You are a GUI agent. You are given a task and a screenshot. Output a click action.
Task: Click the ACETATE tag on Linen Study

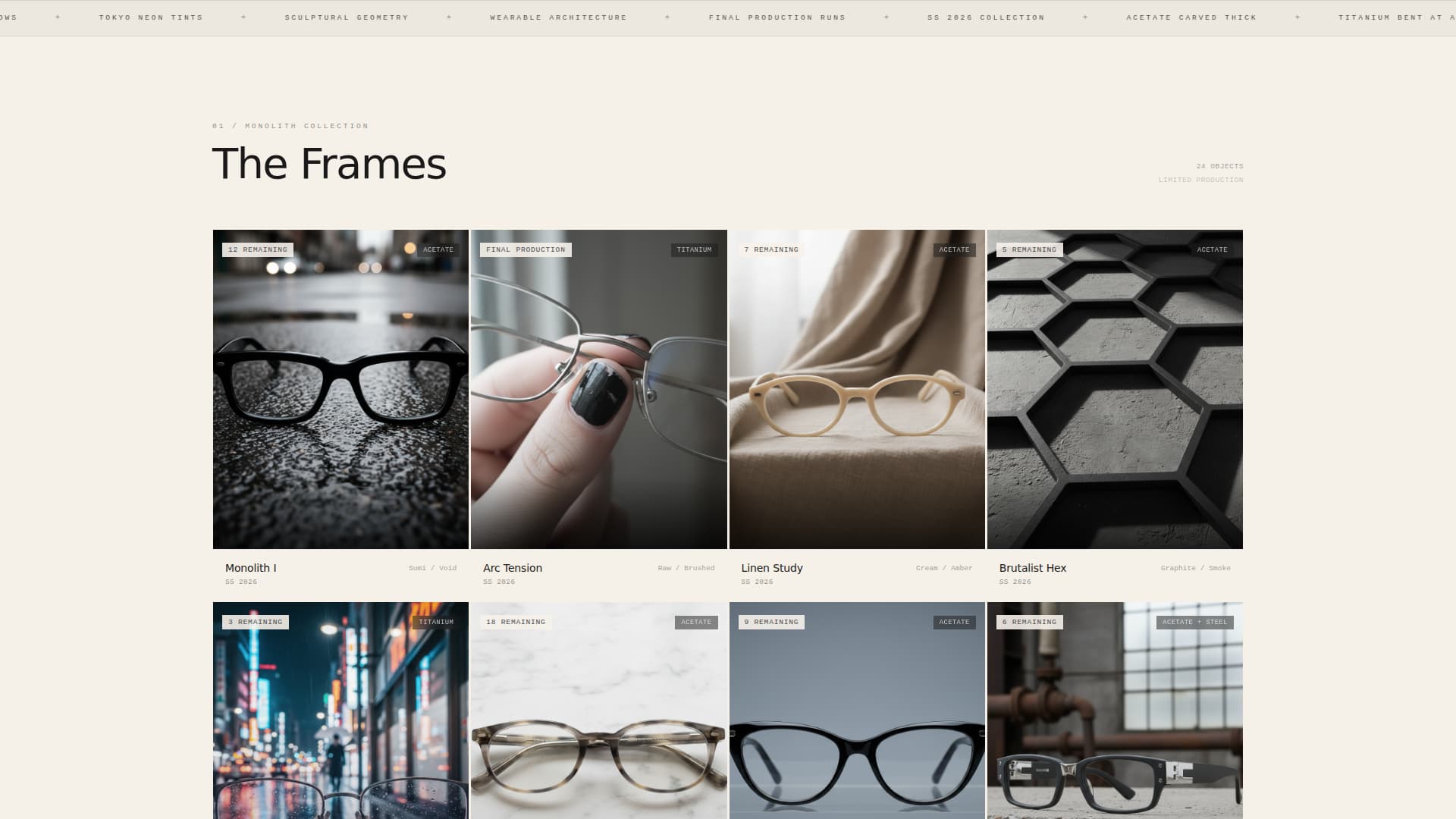click(954, 249)
